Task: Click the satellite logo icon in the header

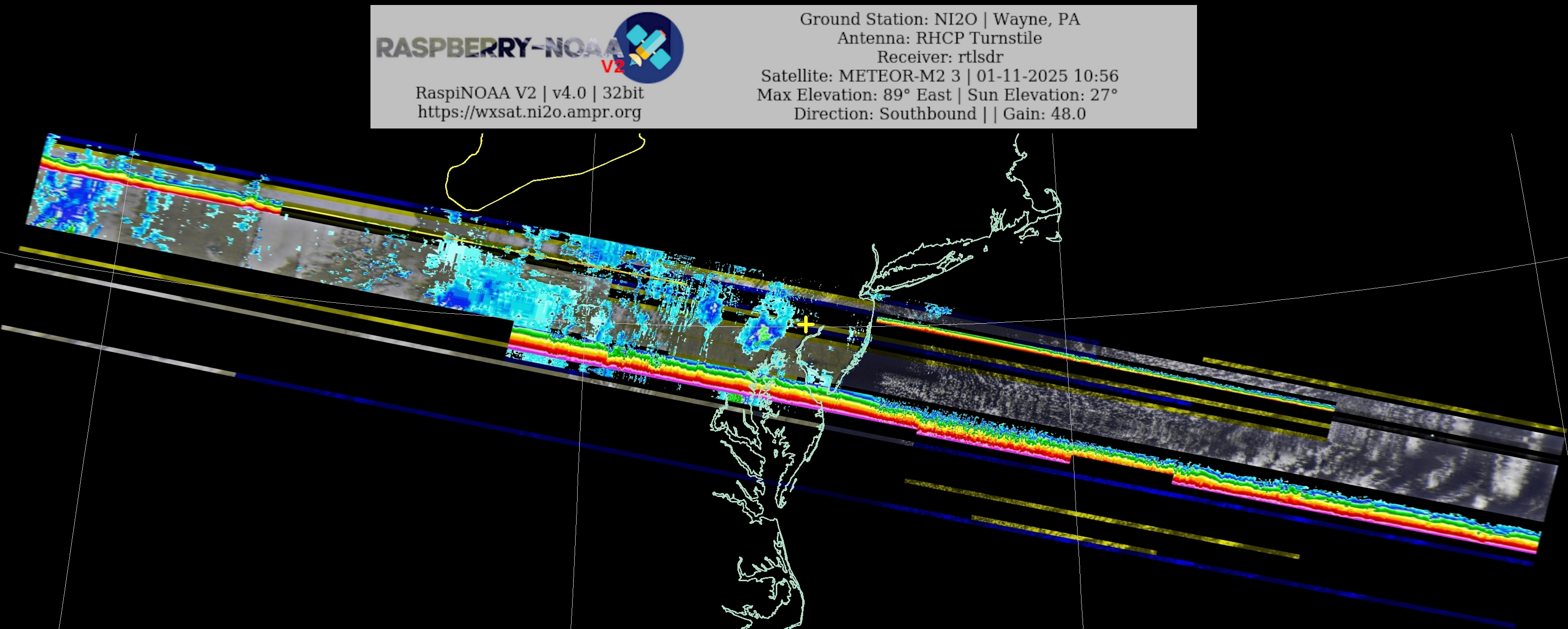Action: coord(649,47)
